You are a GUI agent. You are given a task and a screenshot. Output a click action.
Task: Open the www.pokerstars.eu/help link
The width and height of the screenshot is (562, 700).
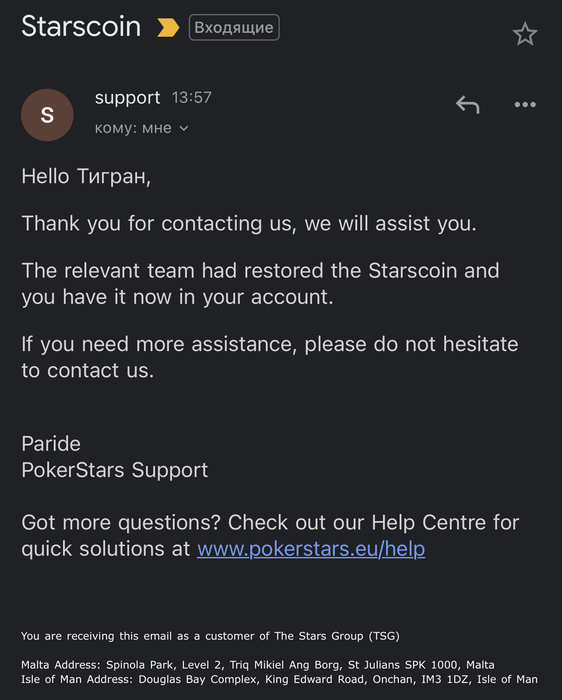(311, 549)
